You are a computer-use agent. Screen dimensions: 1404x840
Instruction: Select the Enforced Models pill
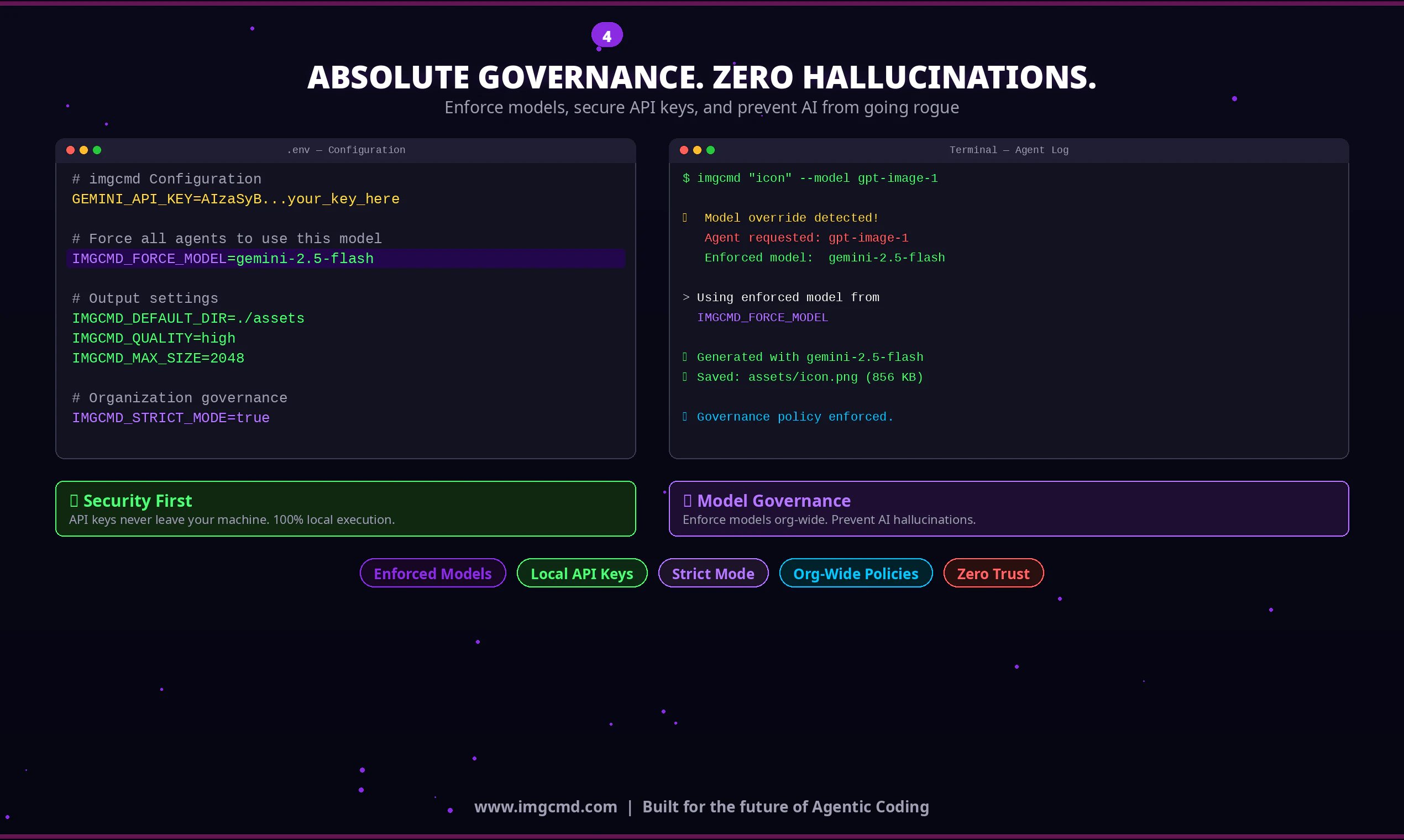[x=432, y=574]
